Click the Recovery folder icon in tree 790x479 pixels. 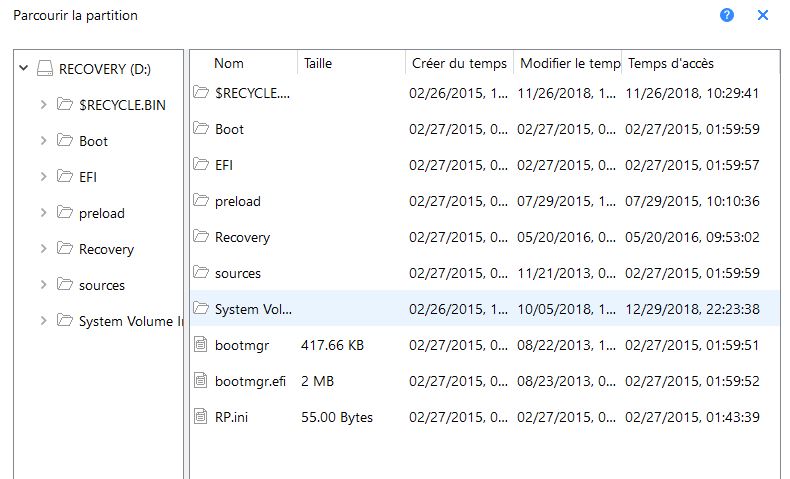64,248
